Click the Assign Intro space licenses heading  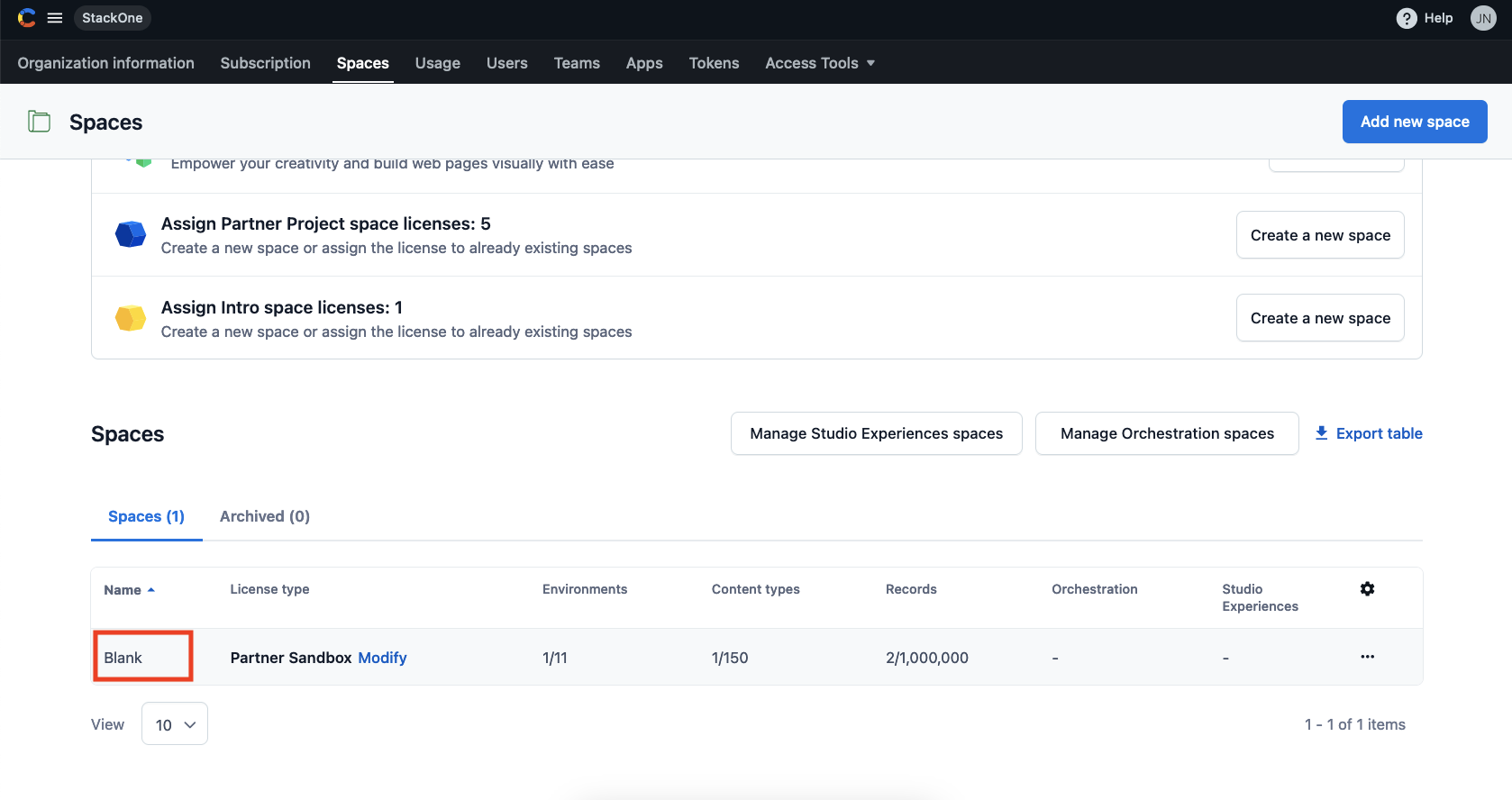coord(282,307)
